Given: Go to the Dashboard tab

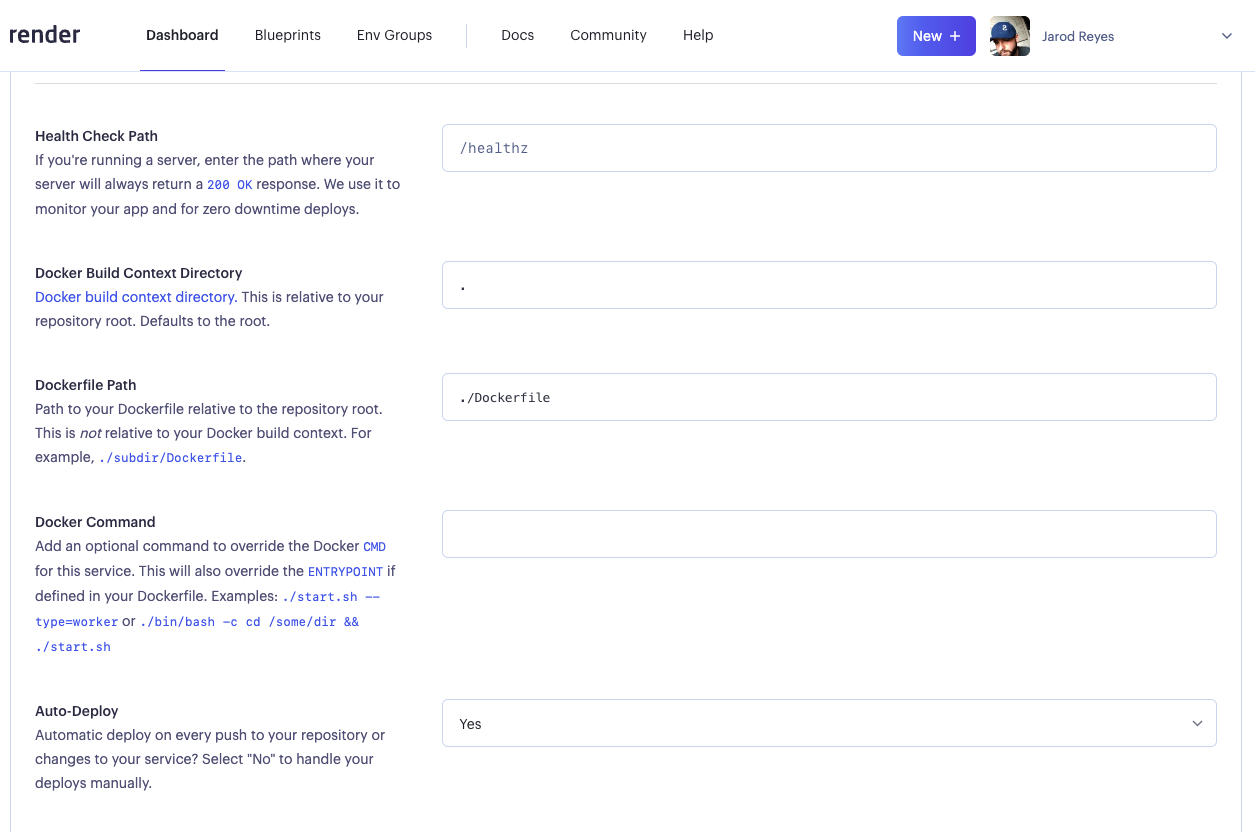Looking at the screenshot, I should [182, 35].
